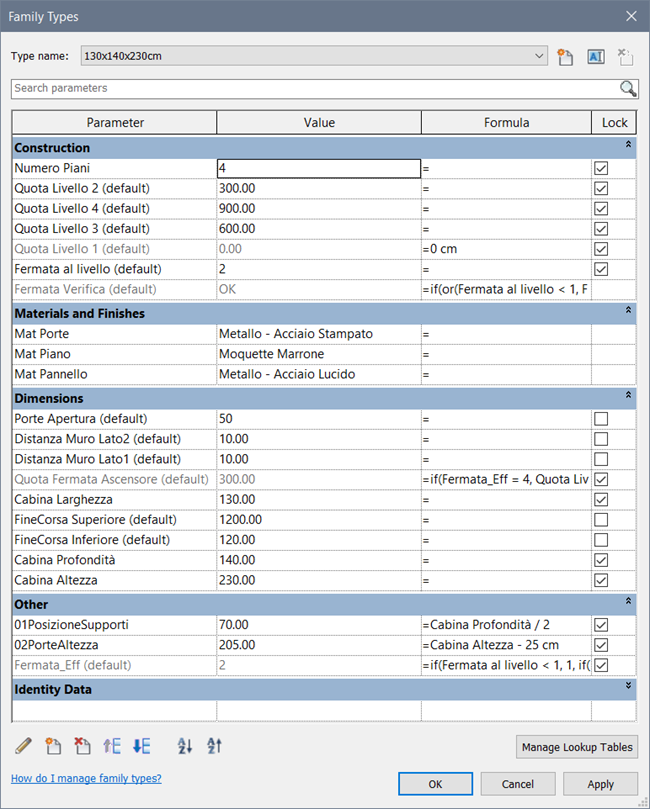Click formula of 01PosizioneSupporti
This screenshot has width=650, height=809.
tap(506, 625)
